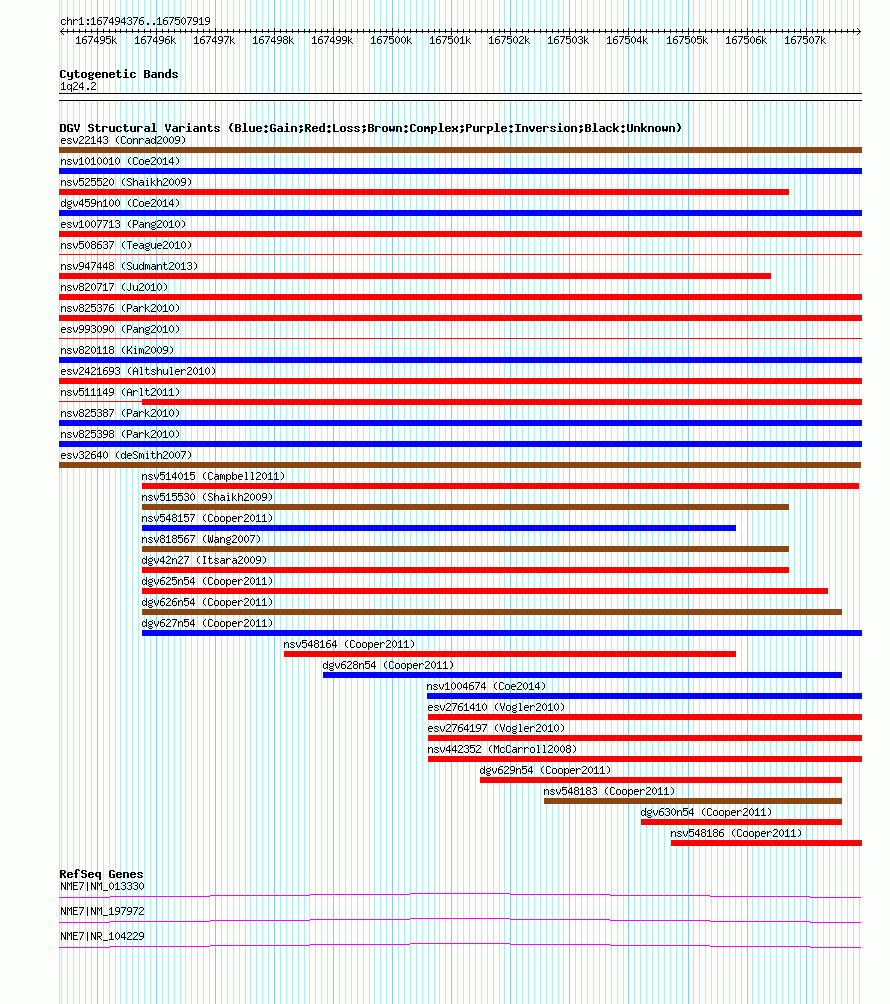Image resolution: width=890 pixels, height=1004 pixels.
Task: Open dgv627n54 (Cooper2011) variant
Action: coord(207,624)
